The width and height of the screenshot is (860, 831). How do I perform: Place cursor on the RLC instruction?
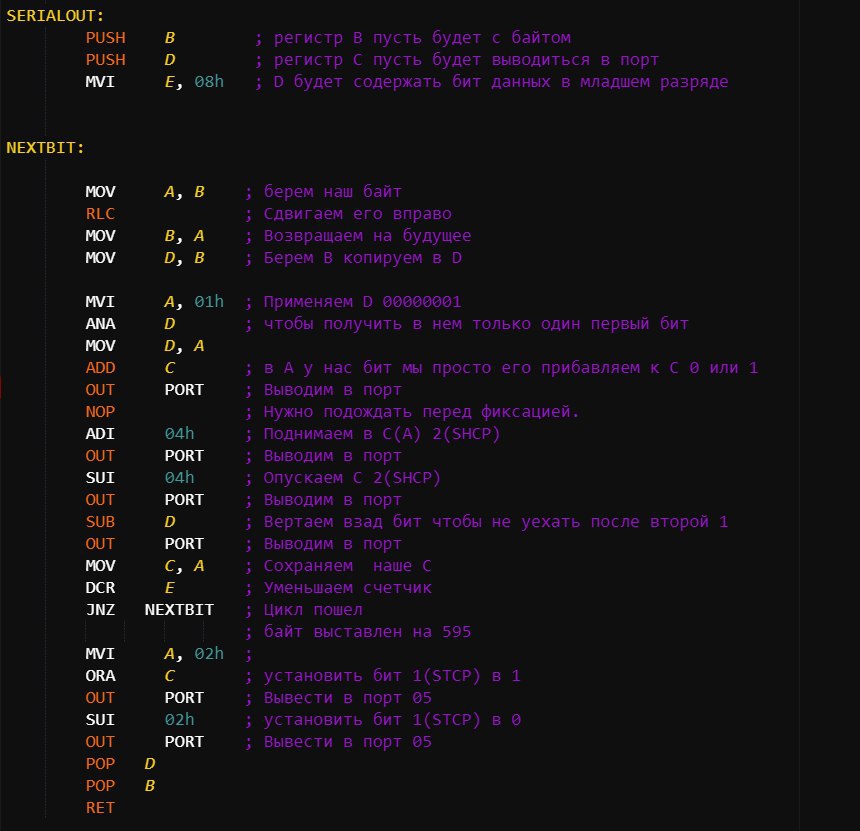coord(100,213)
